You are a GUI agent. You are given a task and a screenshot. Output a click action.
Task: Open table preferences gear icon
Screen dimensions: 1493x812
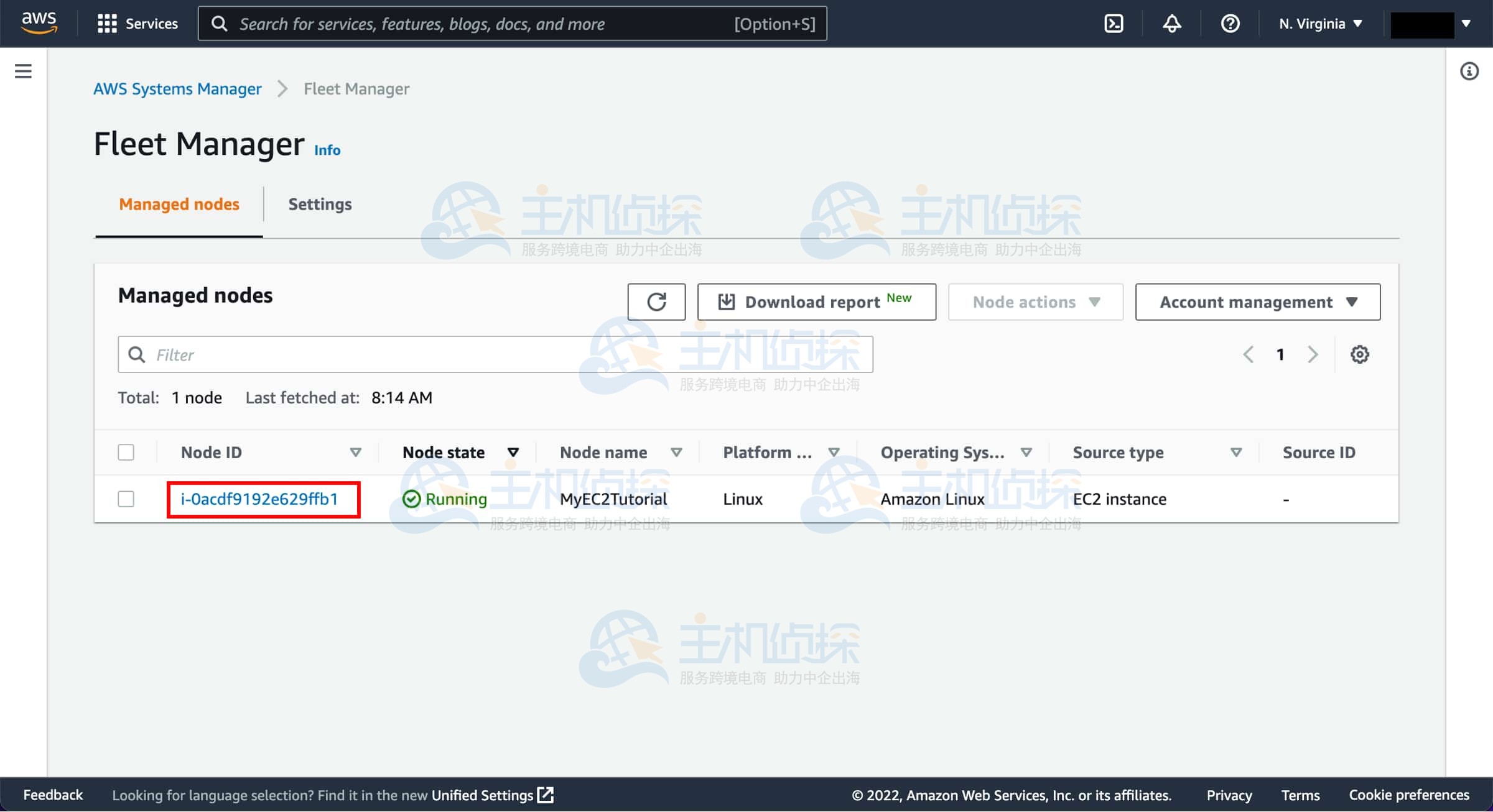tap(1359, 354)
